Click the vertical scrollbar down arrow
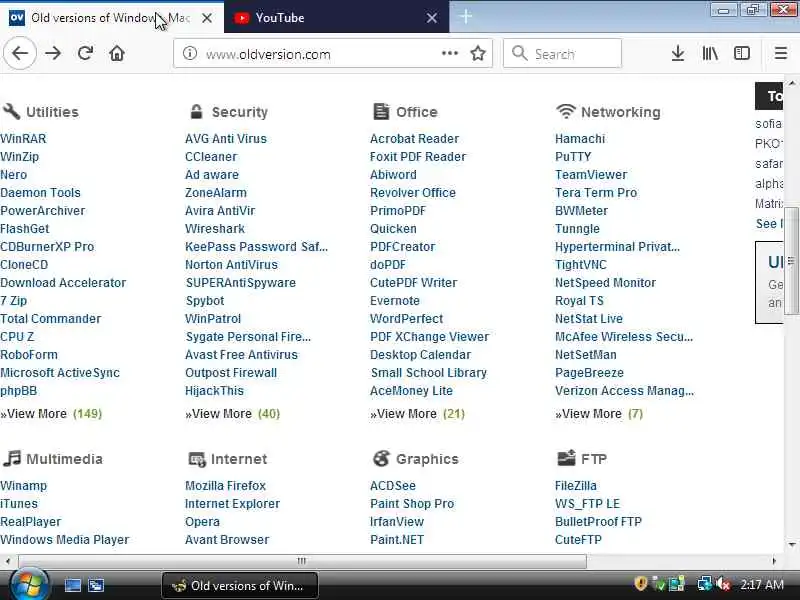The width and height of the screenshot is (800, 600). click(792, 545)
